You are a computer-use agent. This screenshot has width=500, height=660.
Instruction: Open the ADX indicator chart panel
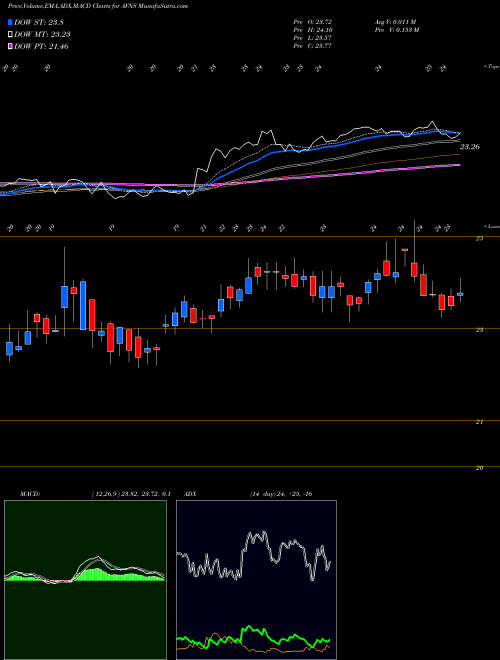point(256,580)
